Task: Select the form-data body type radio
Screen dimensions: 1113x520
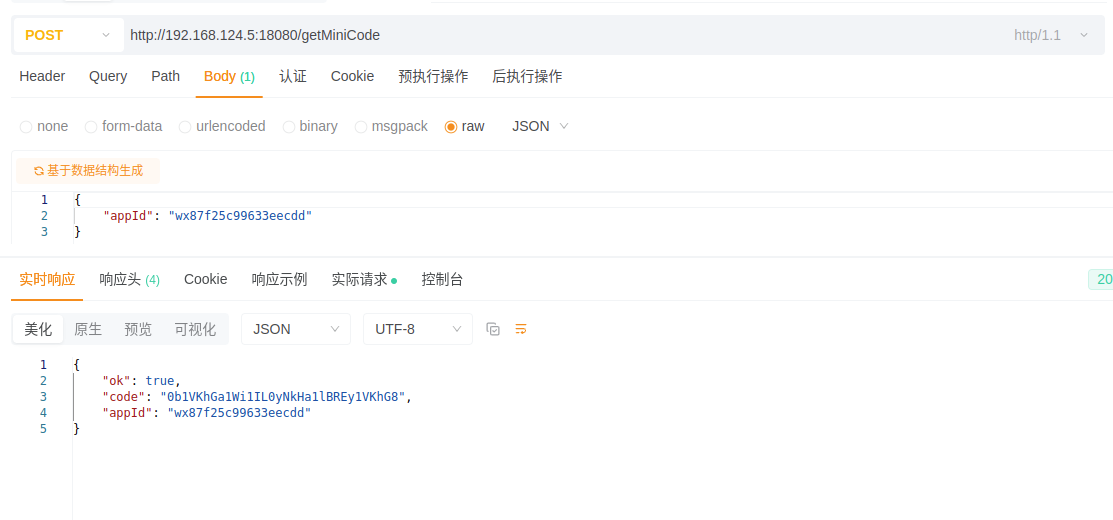Action: pyautogui.click(x=91, y=127)
